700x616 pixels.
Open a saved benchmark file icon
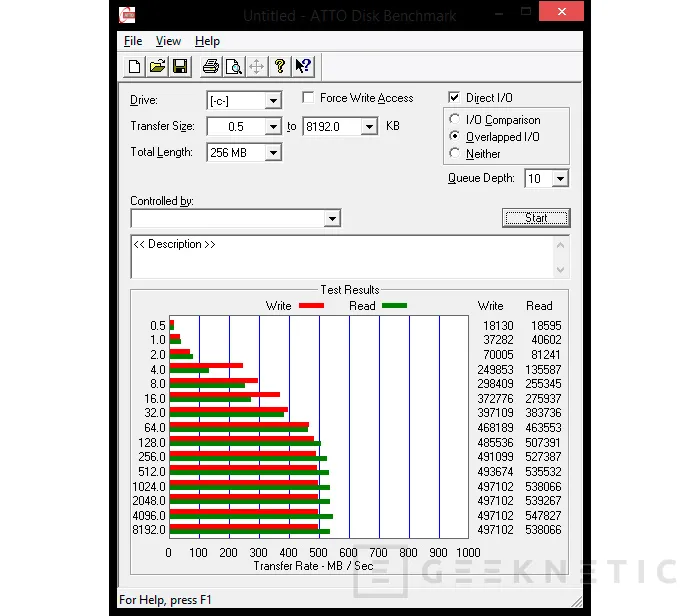pos(157,67)
